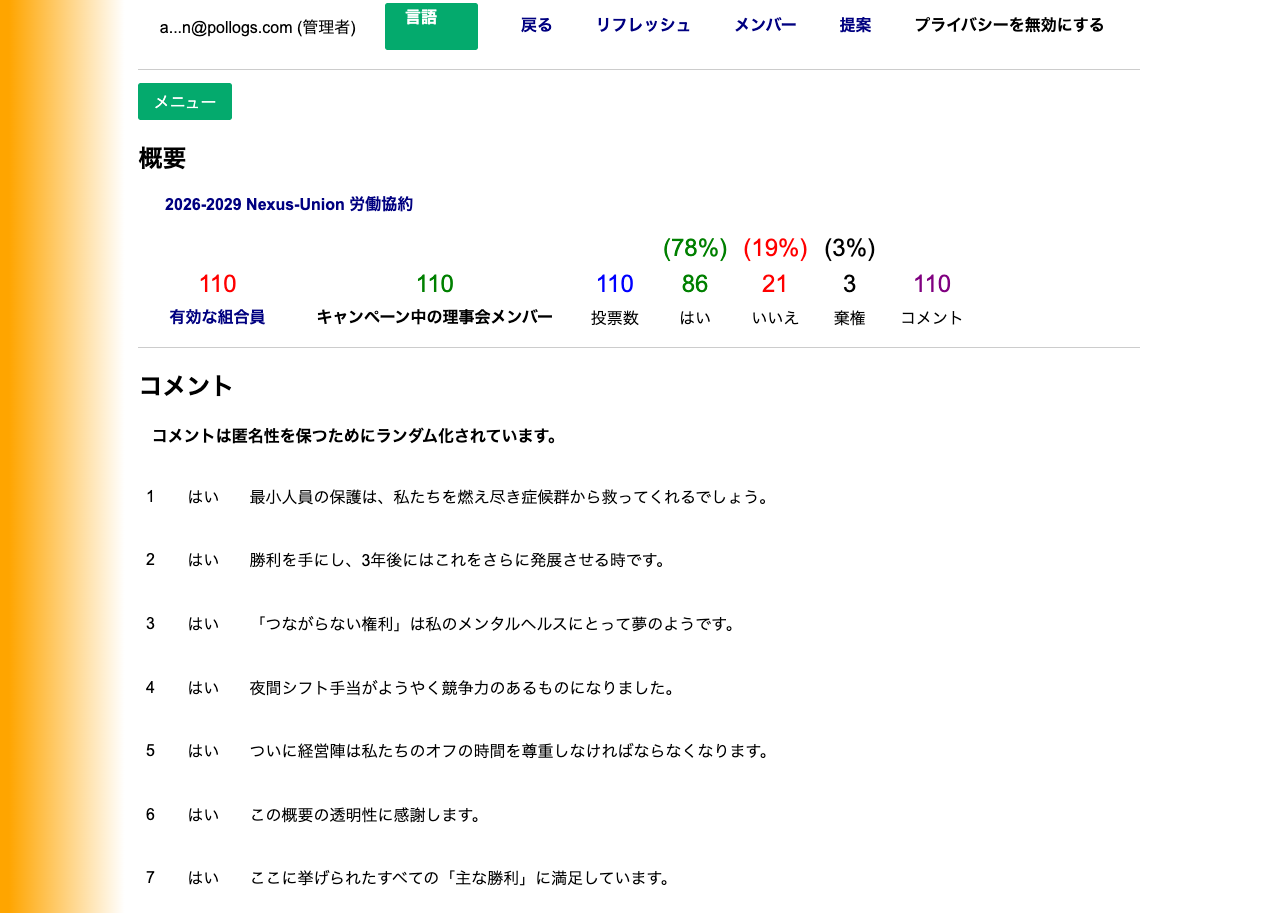This screenshot has width=1276, height=913.
Task: Click the 有効な組合員 link
Action: (x=217, y=317)
